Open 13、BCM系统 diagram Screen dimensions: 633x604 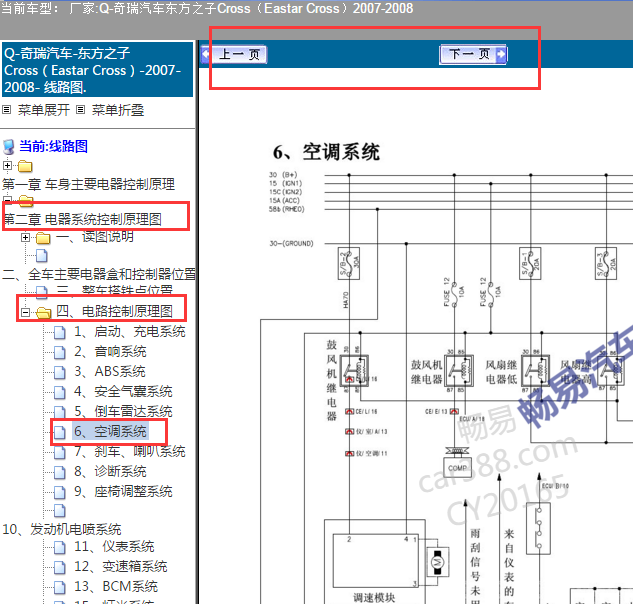point(116,586)
